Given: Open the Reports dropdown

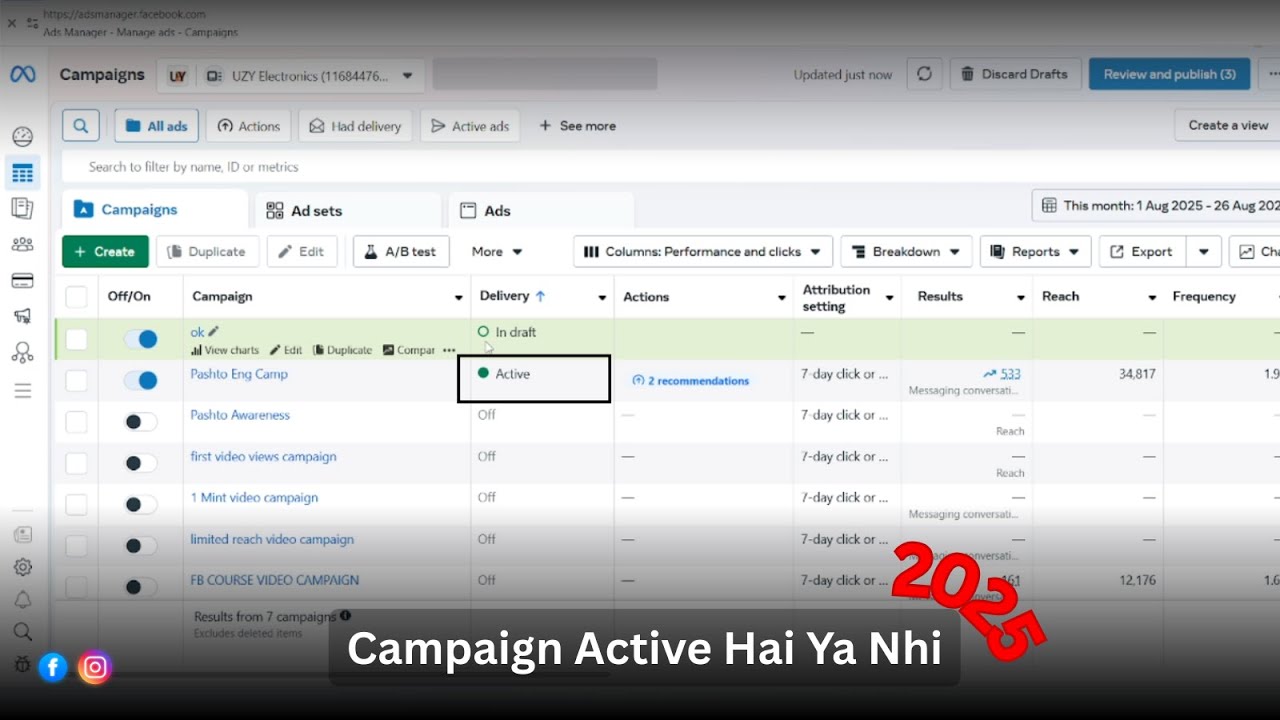Looking at the screenshot, I should (x=1035, y=252).
